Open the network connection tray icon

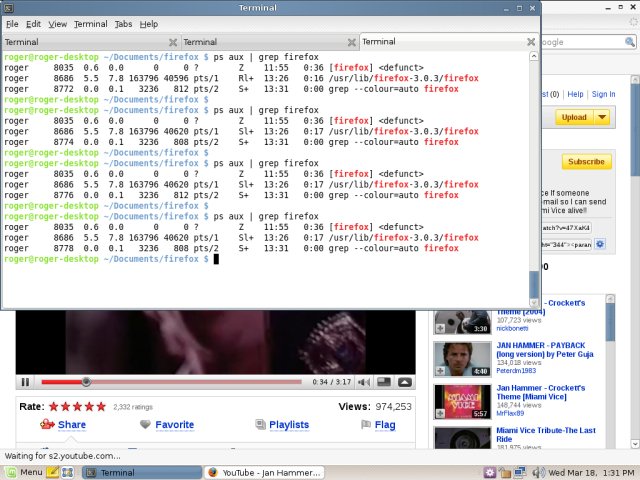tap(520, 473)
